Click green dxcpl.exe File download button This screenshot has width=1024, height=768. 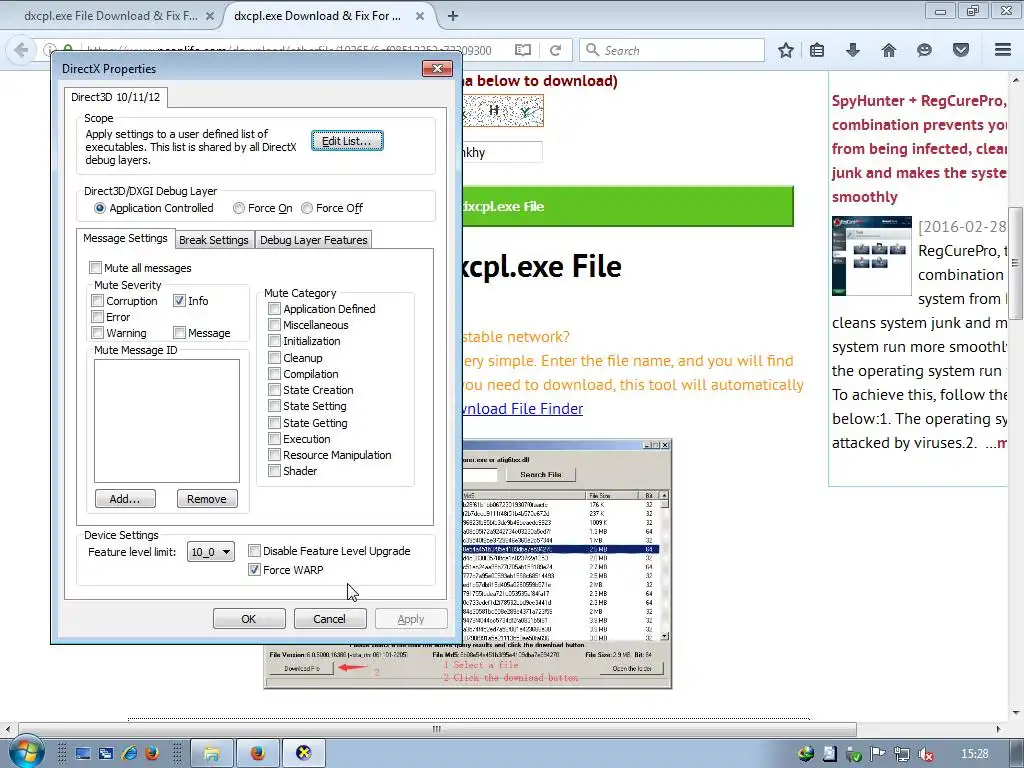pyautogui.click(x=628, y=206)
